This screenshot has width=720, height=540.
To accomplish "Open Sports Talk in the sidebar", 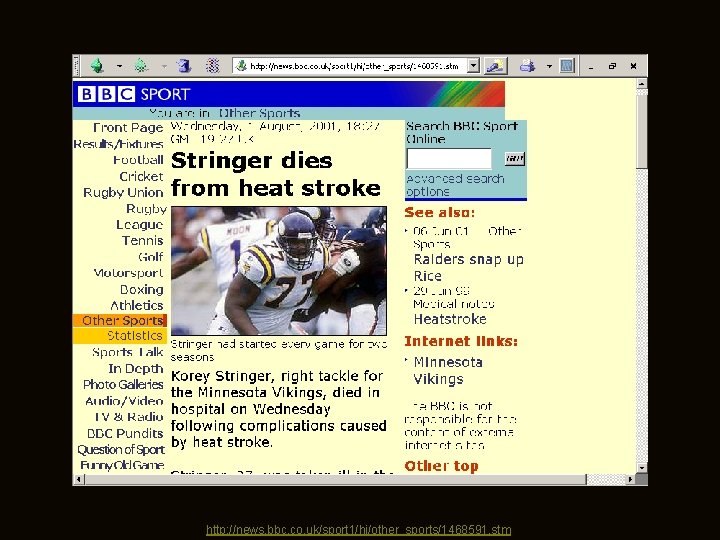I will 128,352.
